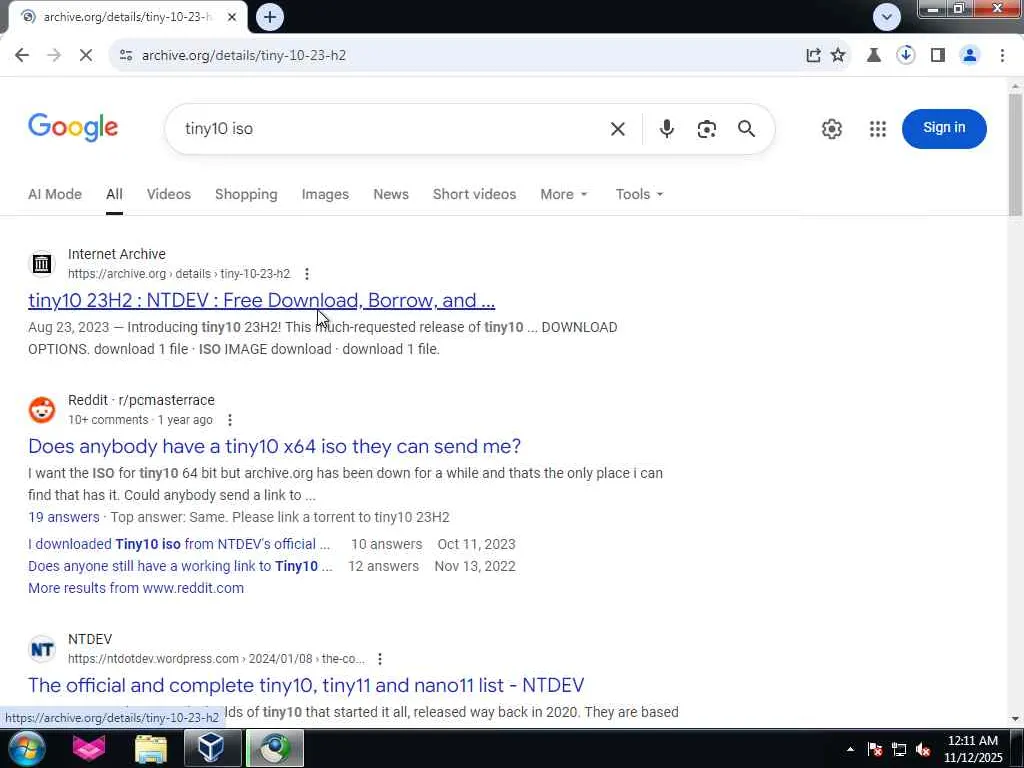The height and width of the screenshot is (768, 1024).
Task: Submit search with magnifier icon
Action: click(x=746, y=129)
